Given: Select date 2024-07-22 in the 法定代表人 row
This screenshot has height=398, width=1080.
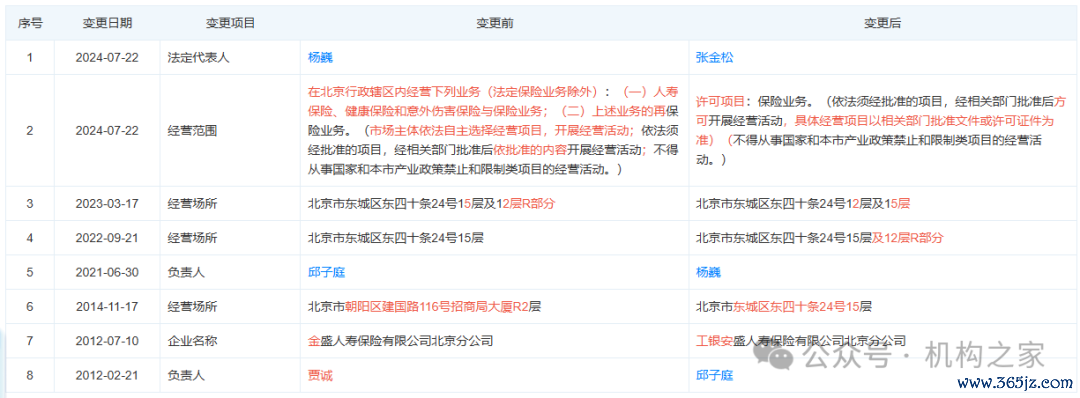Looking at the screenshot, I should [x=107, y=58].
